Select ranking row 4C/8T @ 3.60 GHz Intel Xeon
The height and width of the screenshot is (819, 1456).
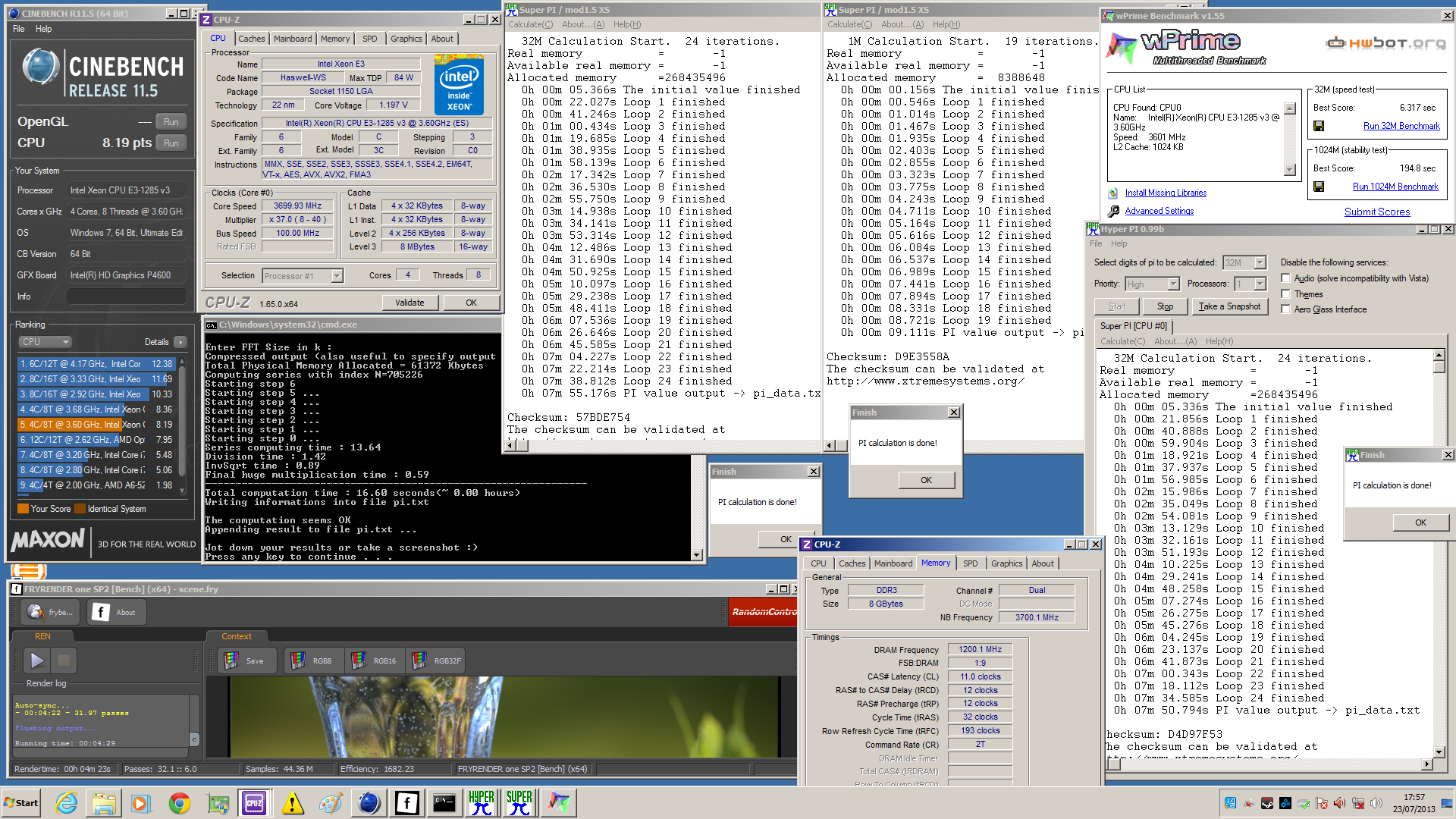pyautogui.click(x=96, y=425)
